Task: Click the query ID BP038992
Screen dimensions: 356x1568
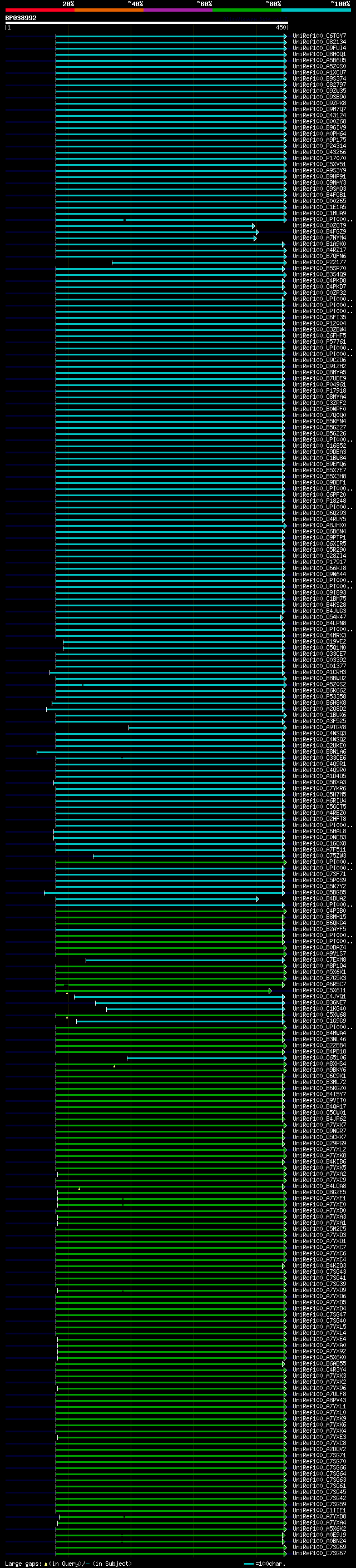Action: [21, 18]
